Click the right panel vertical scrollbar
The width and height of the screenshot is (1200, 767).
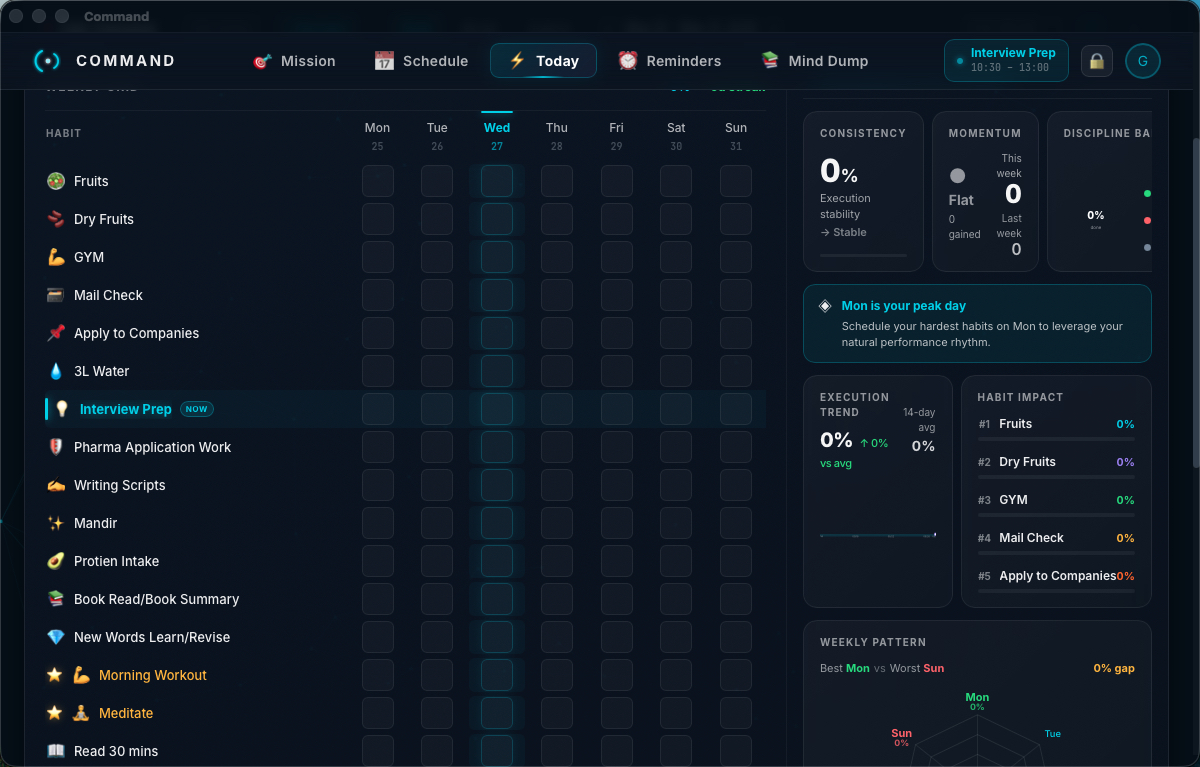click(x=1194, y=301)
